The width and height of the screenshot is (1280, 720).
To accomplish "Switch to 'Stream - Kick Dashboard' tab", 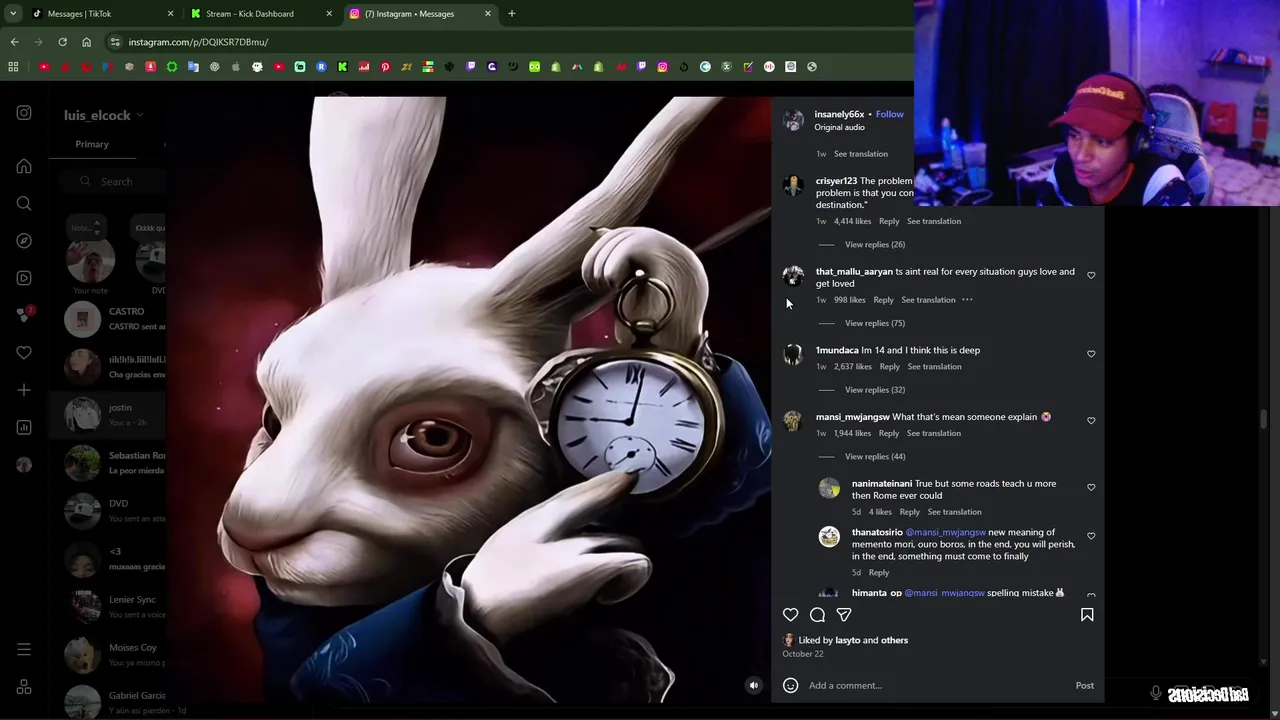I will click(260, 14).
